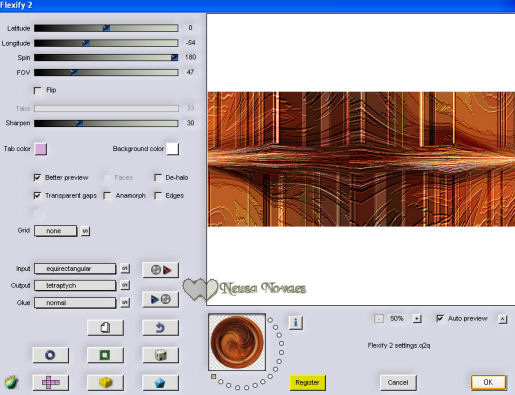Toggle the De-halo checkbox
The width and height of the screenshot is (515, 395).
coord(158,178)
